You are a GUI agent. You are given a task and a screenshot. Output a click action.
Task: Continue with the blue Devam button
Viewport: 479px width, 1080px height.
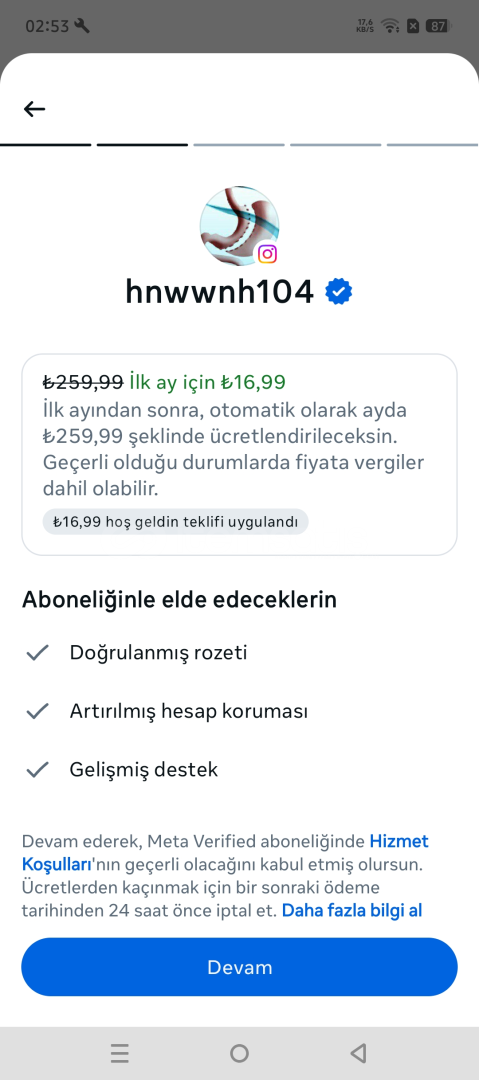tap(239, 966)
